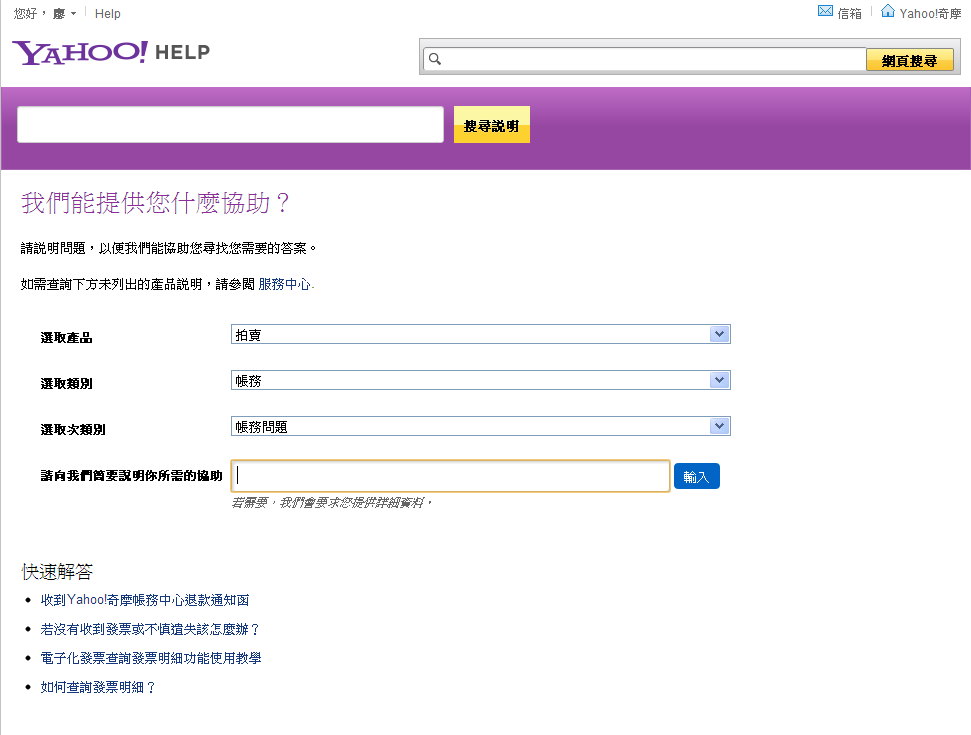The height and width of the screenshot is (735, 971).
Task: Click the 網頁搜尋 button
Action: pos(909,60)
